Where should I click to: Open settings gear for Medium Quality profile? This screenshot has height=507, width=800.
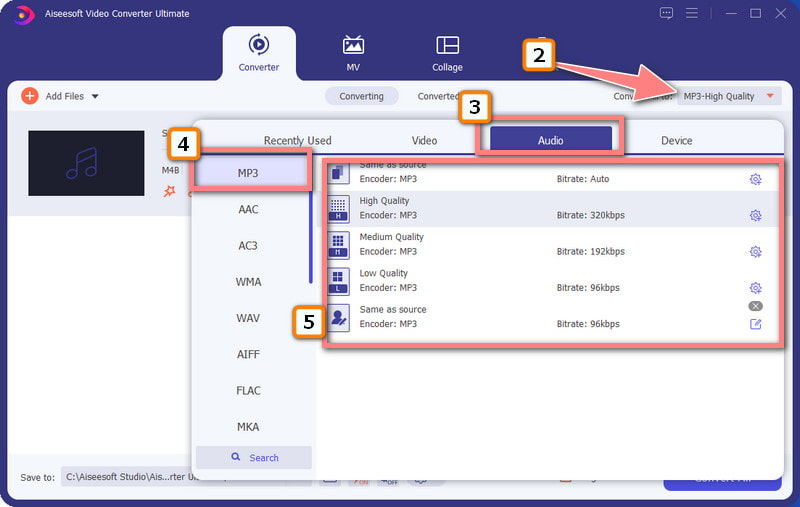click(x=755, y=252)
